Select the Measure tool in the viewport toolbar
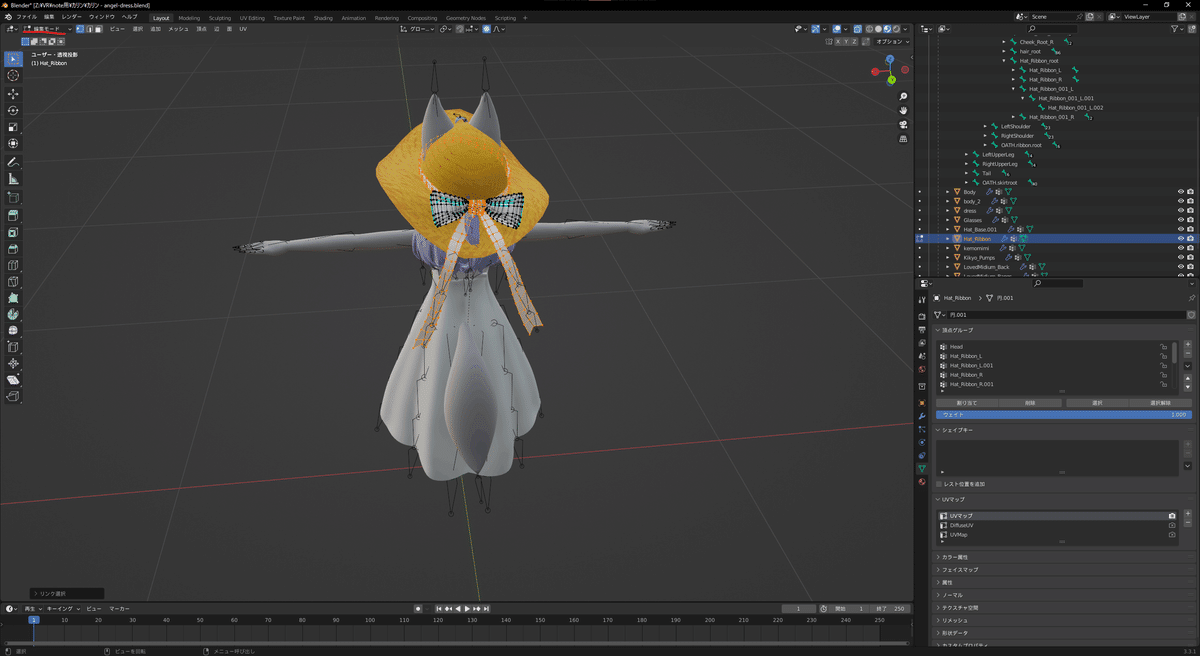This screenshot has width=1200, height=656. tap(13, 179)
